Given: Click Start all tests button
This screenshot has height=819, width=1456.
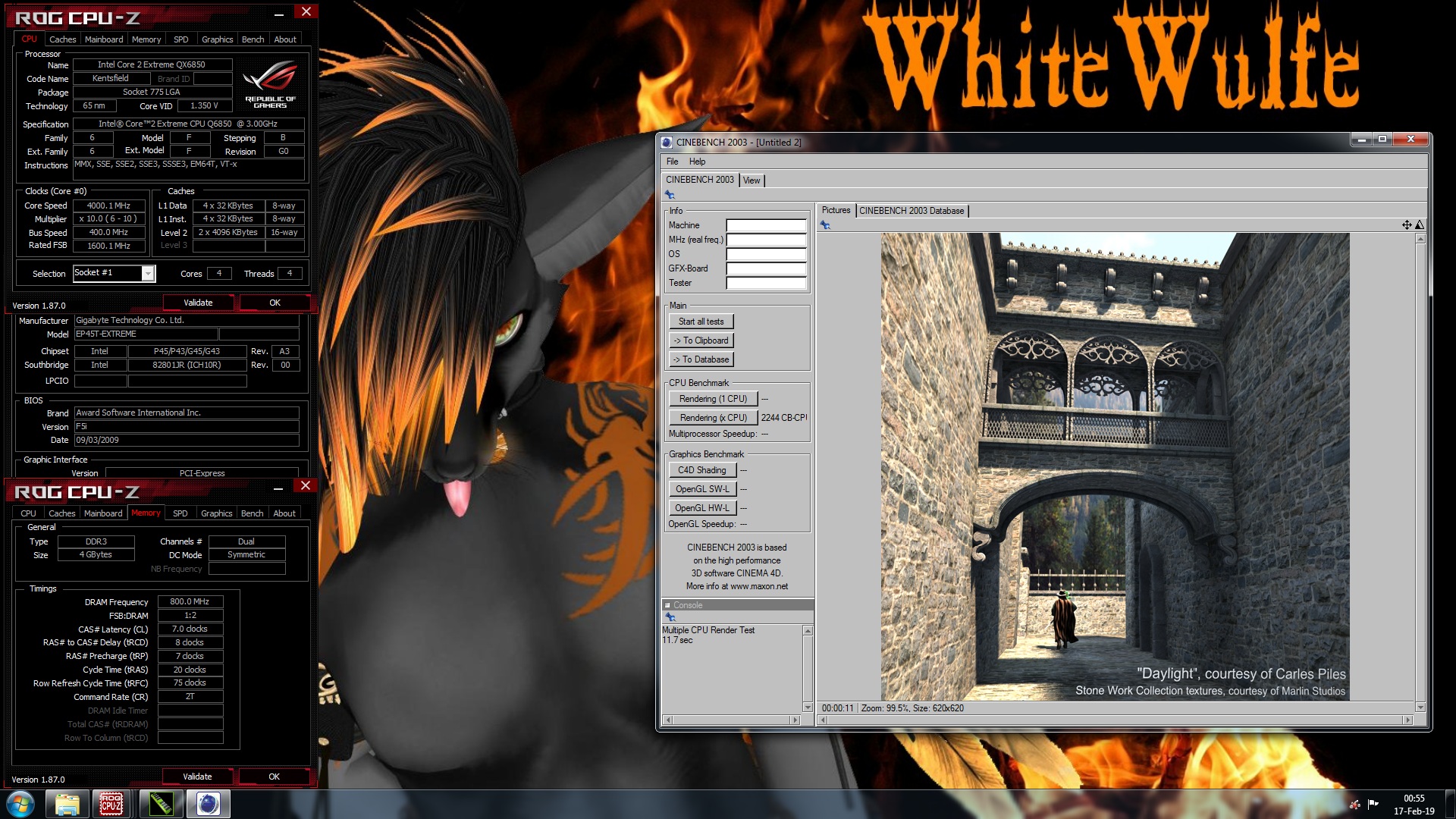Looking at the screenshot, I should coord(701,322).
